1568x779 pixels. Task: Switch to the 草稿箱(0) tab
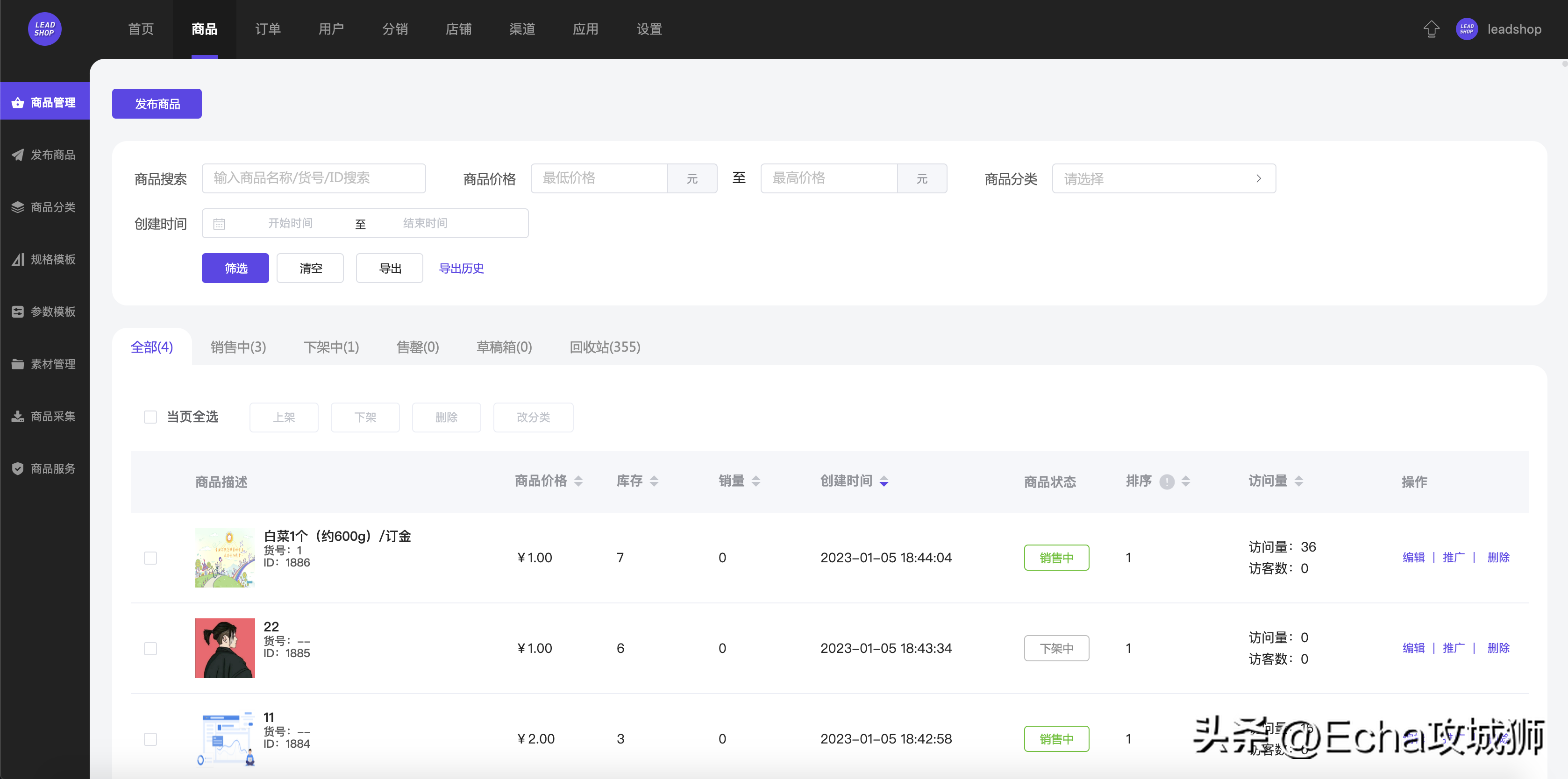pos(504,347)
